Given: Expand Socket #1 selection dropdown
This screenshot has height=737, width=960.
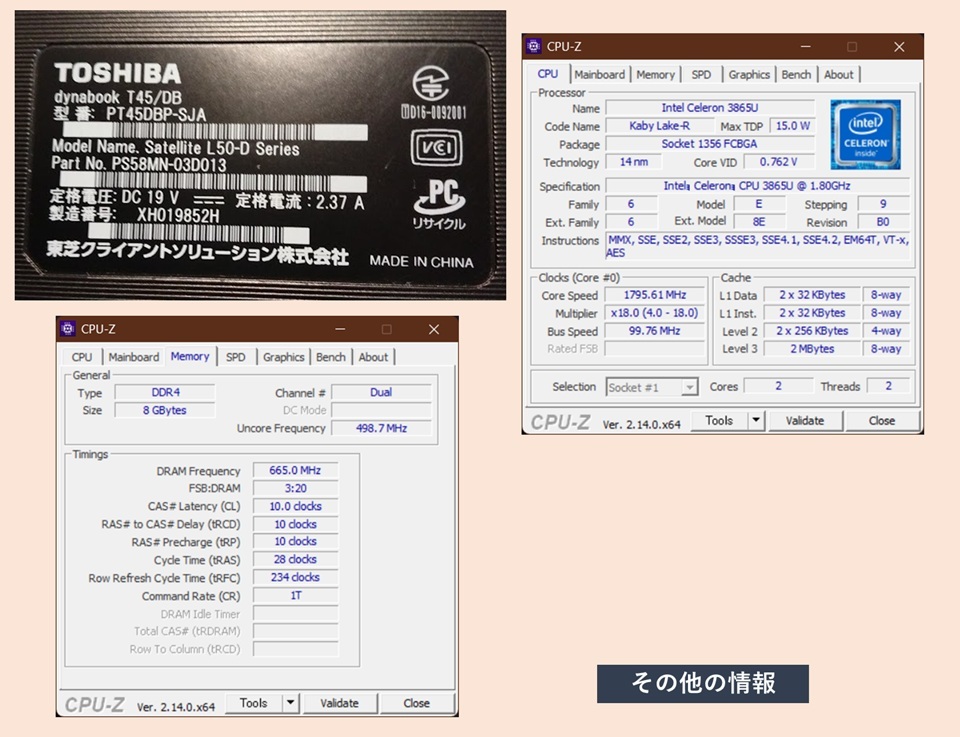Looking at the screenshot, I should (690, 387).
